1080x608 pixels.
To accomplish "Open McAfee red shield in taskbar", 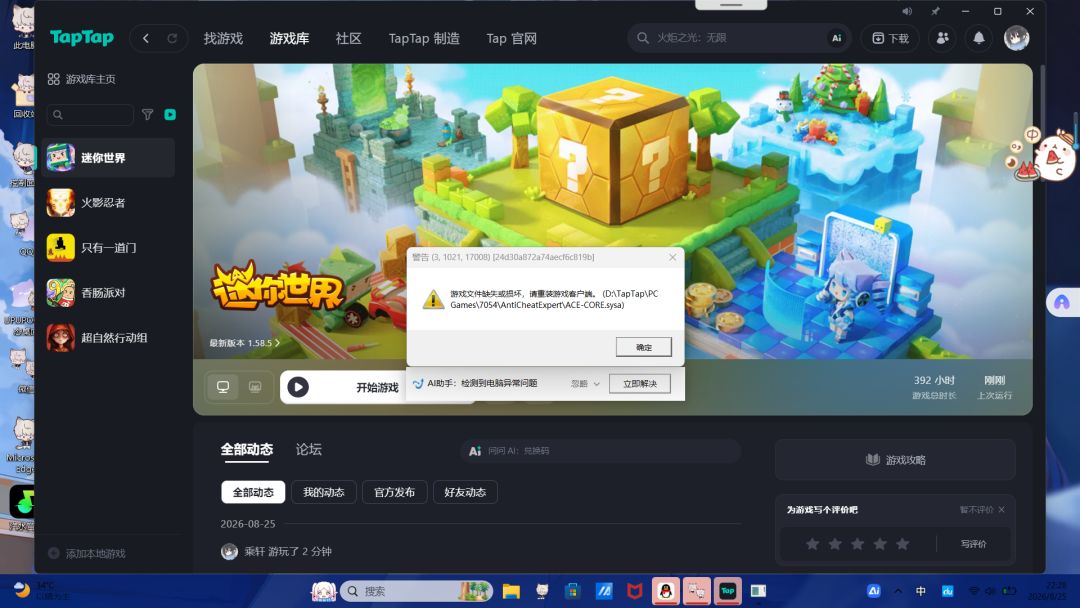I will click(634, 591).
